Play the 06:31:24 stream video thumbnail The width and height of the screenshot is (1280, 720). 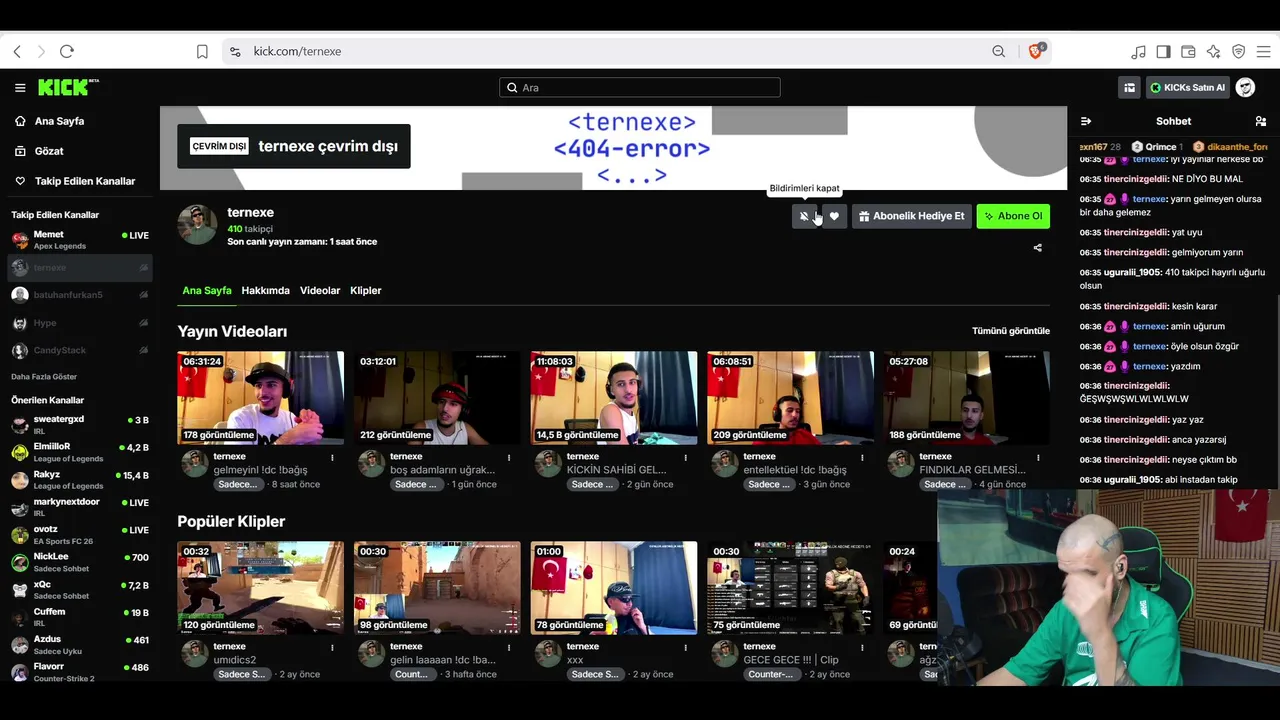coord(260,398)
